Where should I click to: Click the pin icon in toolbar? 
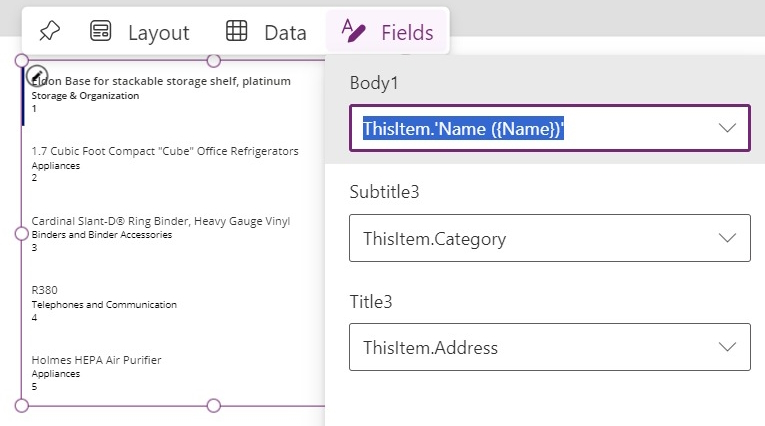[49, 31]
